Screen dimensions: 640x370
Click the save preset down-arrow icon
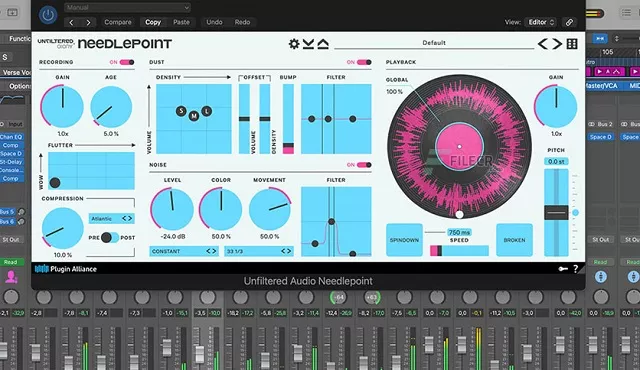pos(309,44)
